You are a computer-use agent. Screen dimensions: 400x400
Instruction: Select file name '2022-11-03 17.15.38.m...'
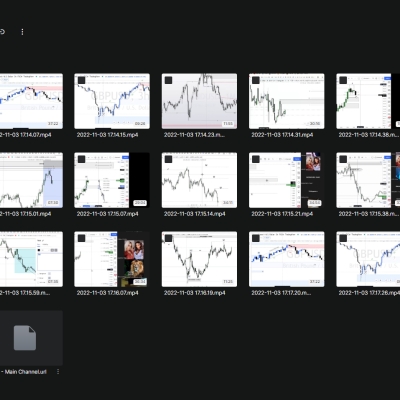point(369,214)
